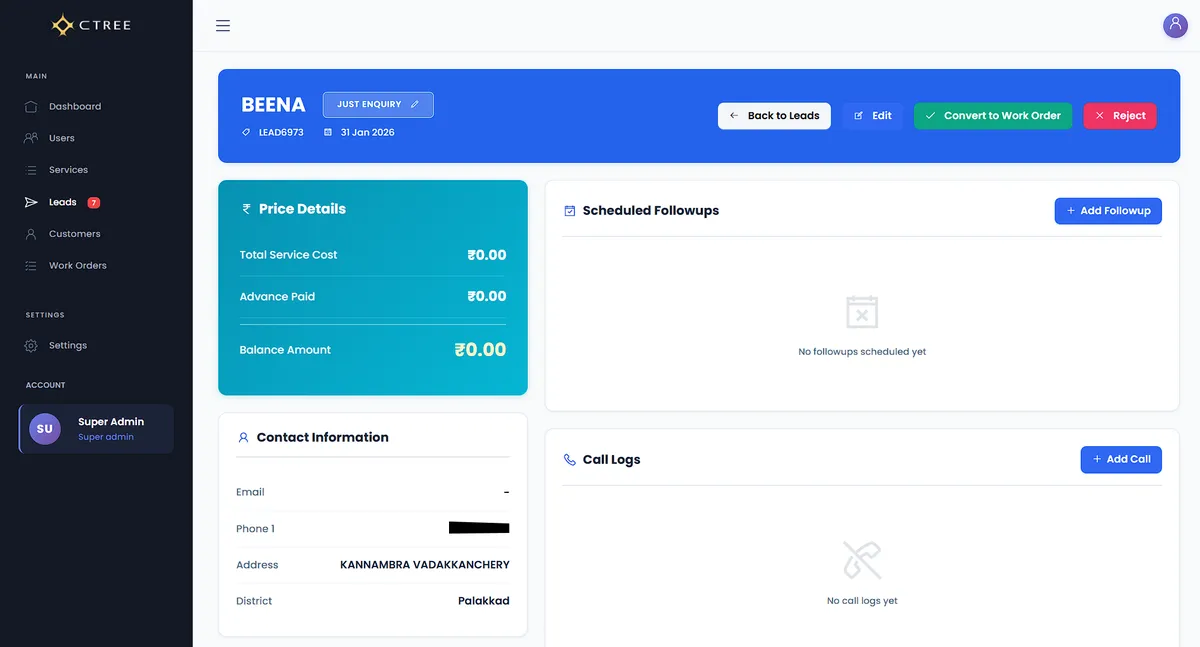
Task: Click the Leads paper-plane icon
Action: tap(31, 202)
